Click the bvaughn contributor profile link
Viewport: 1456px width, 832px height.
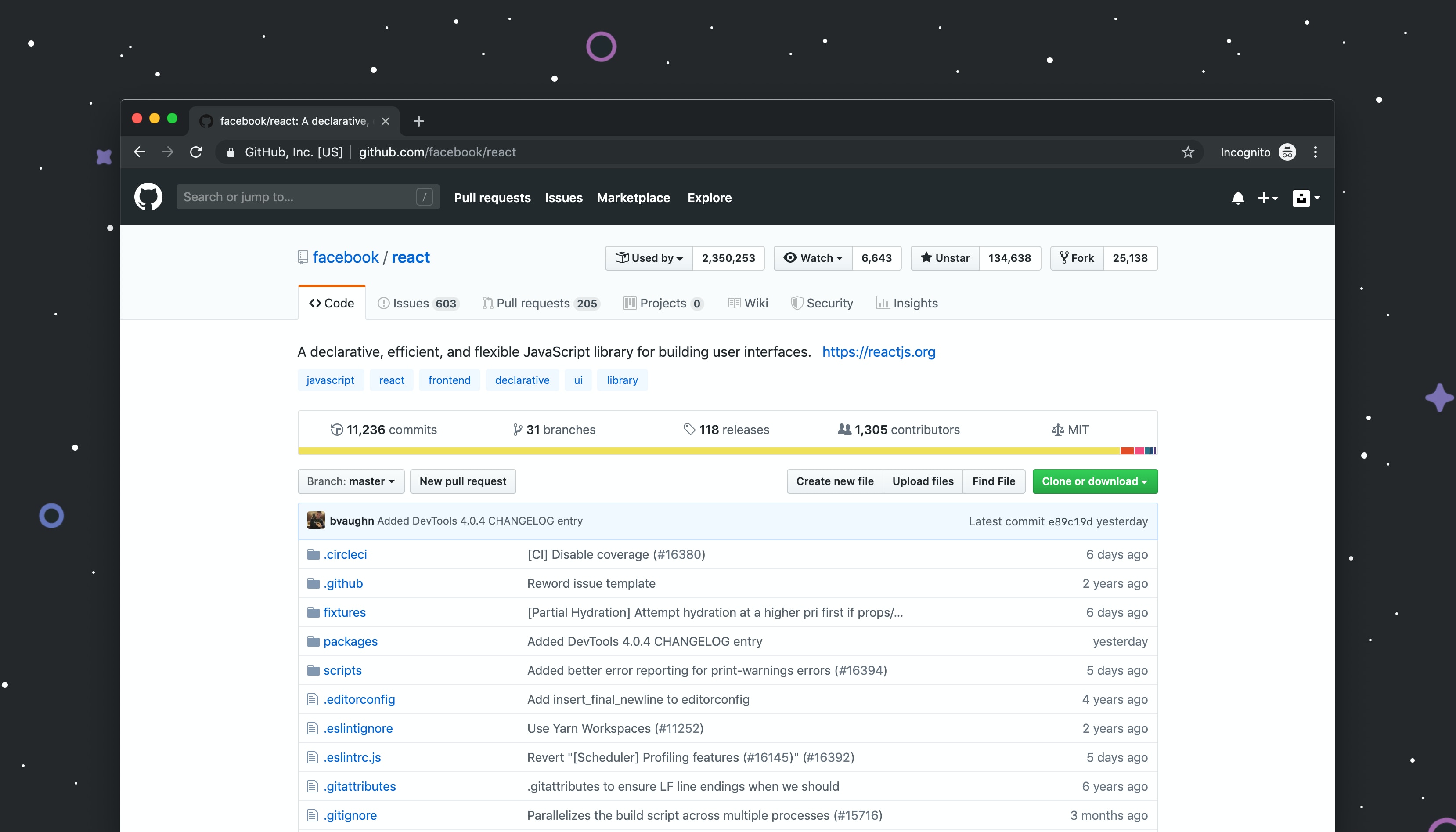[x=350, y=520]
